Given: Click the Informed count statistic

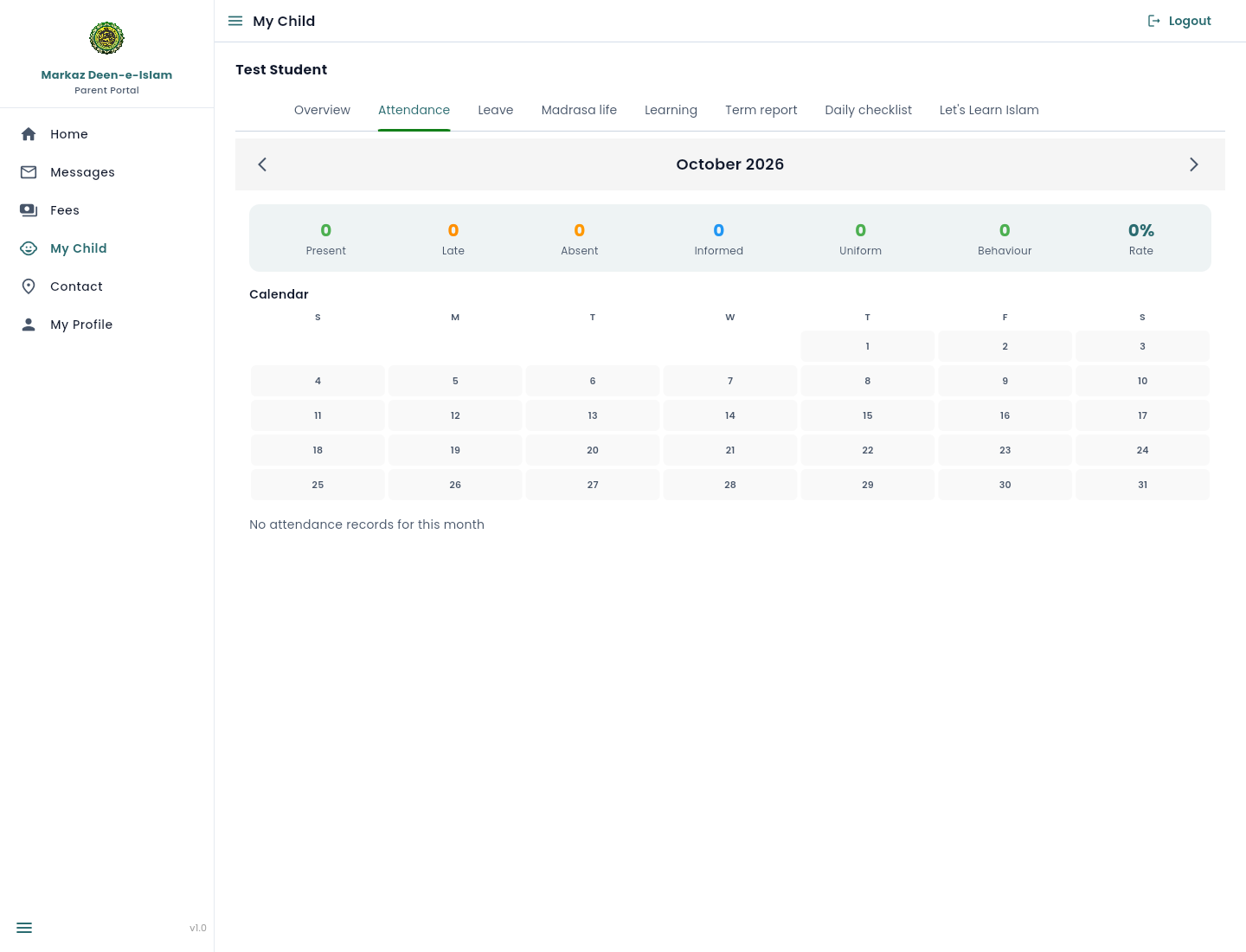Looking at the screenshot, I should [x=719, y=238].
